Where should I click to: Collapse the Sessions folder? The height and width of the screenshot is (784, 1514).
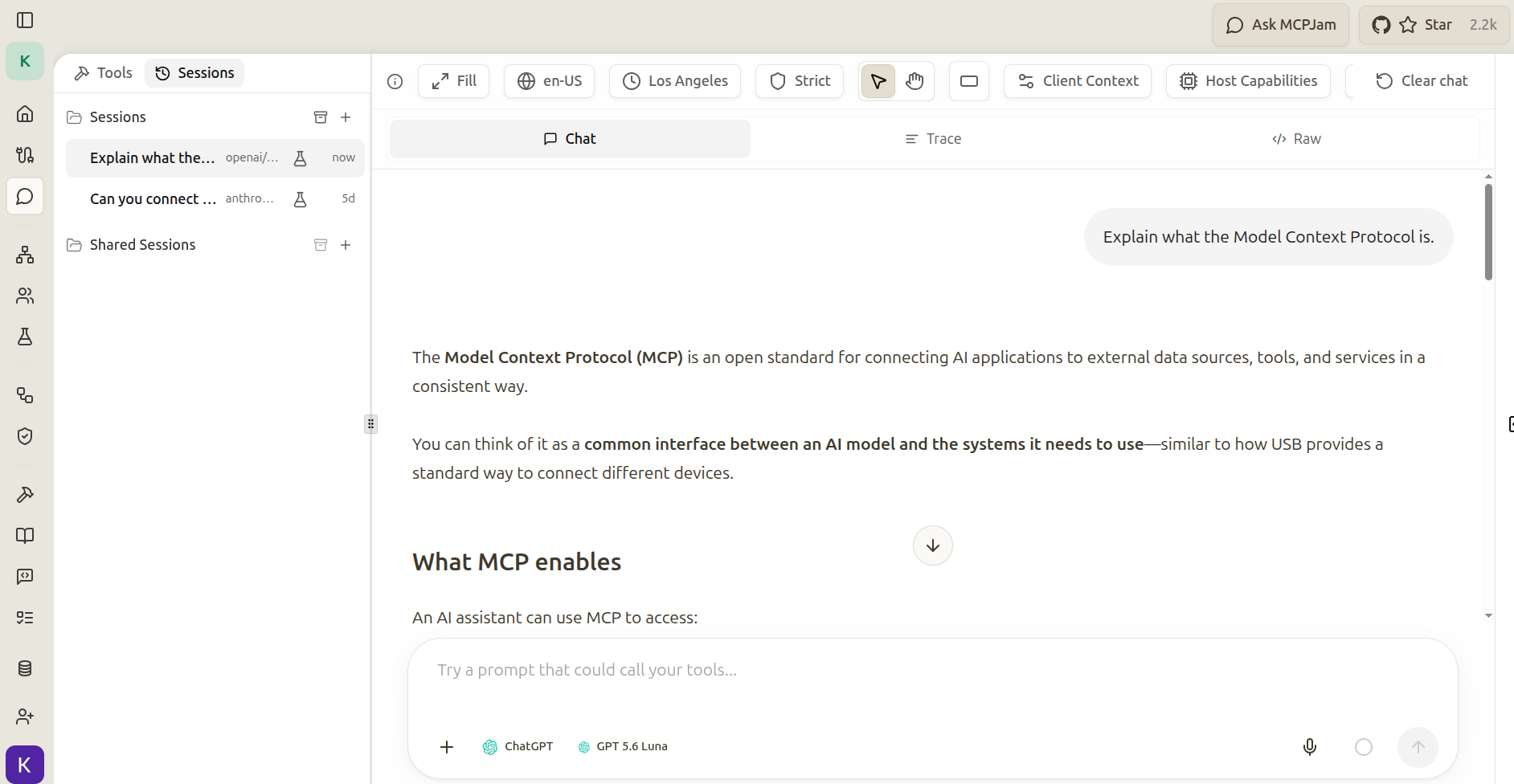106,117
